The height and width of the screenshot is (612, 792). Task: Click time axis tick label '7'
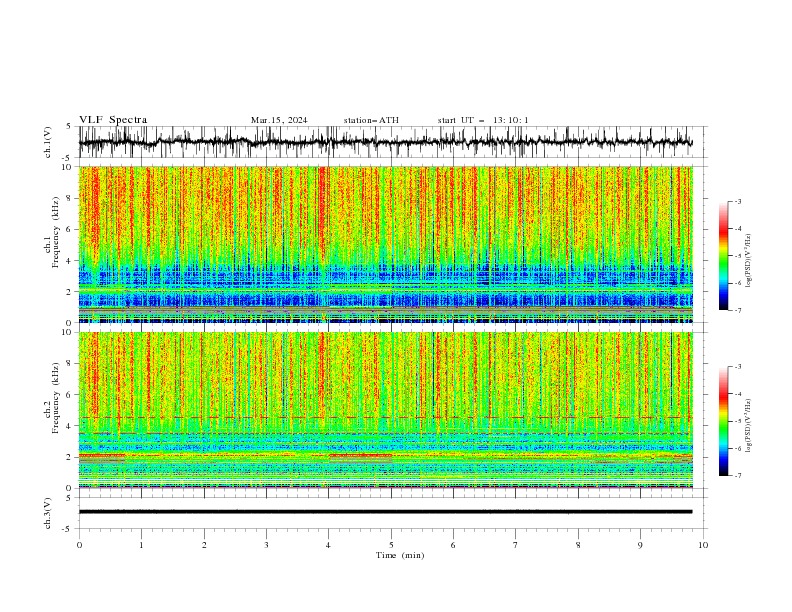(516, 545)
